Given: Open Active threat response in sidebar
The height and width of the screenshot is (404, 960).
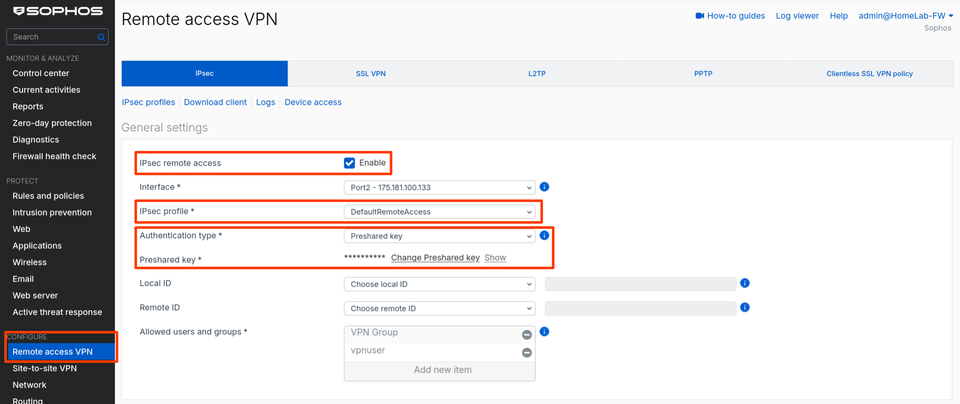Looking at the screenshot, I should click(x=58, y=312).
